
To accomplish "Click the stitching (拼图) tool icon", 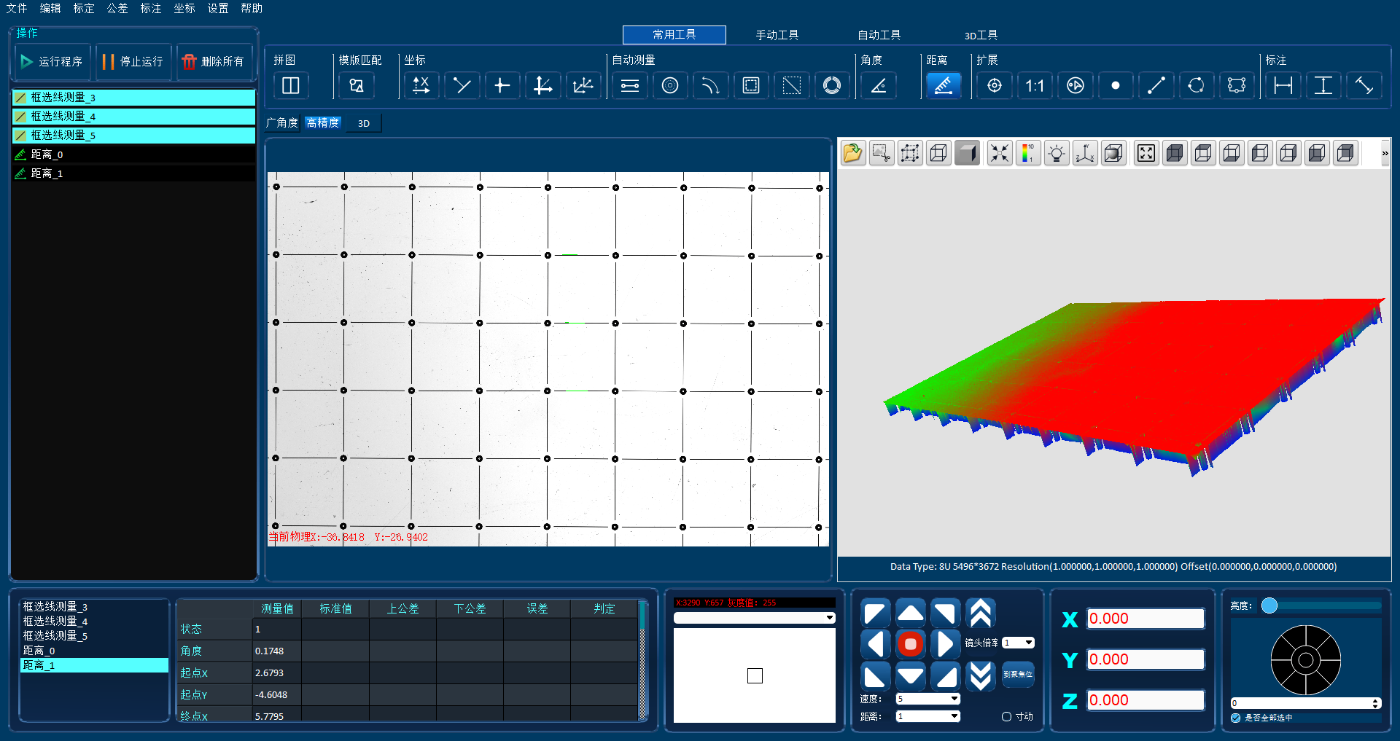I will pyautogui.click(x=291, y=86).
